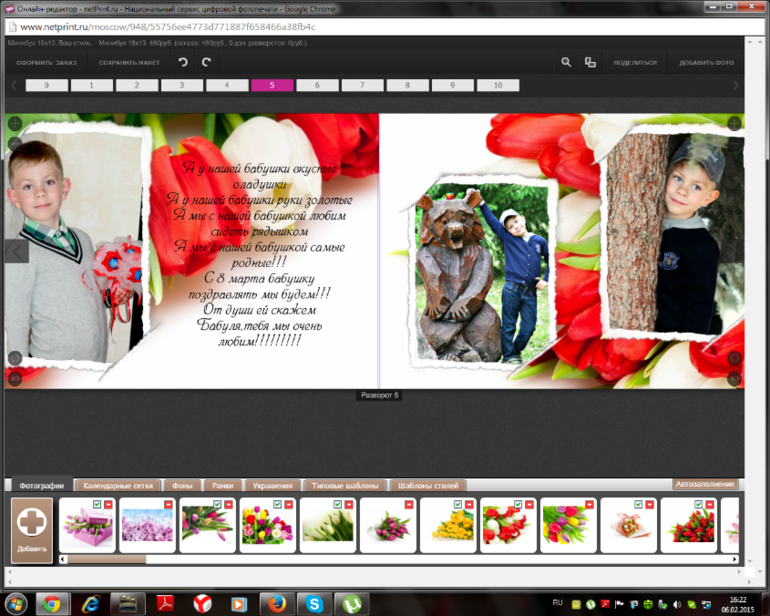Image resolution: width=770 pixels, height=616 pixels.
Task: Toggle checkbox on first pink tulip thumbnail
Action: 96,505
